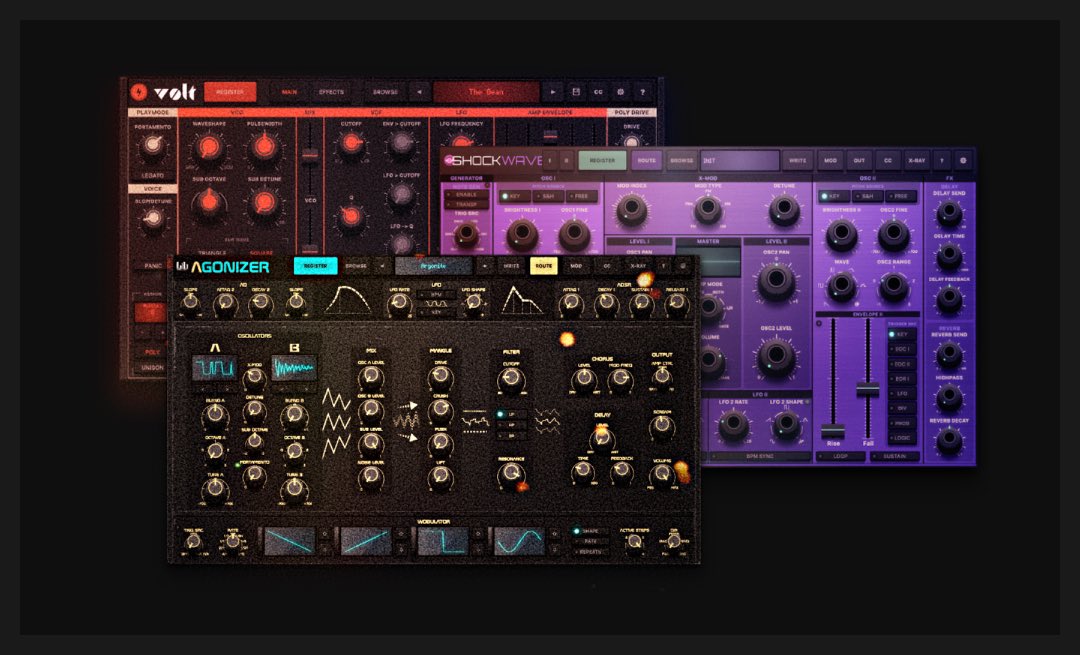Click the Shockwave REGISTER button

[602, 160]
